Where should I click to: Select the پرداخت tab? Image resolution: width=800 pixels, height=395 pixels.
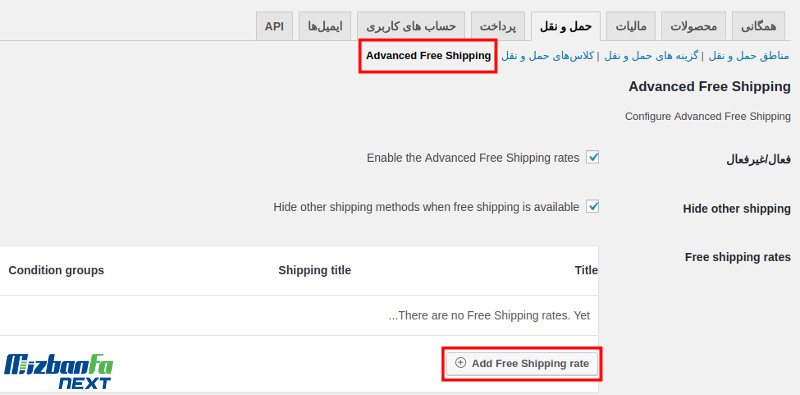point(498,27)
